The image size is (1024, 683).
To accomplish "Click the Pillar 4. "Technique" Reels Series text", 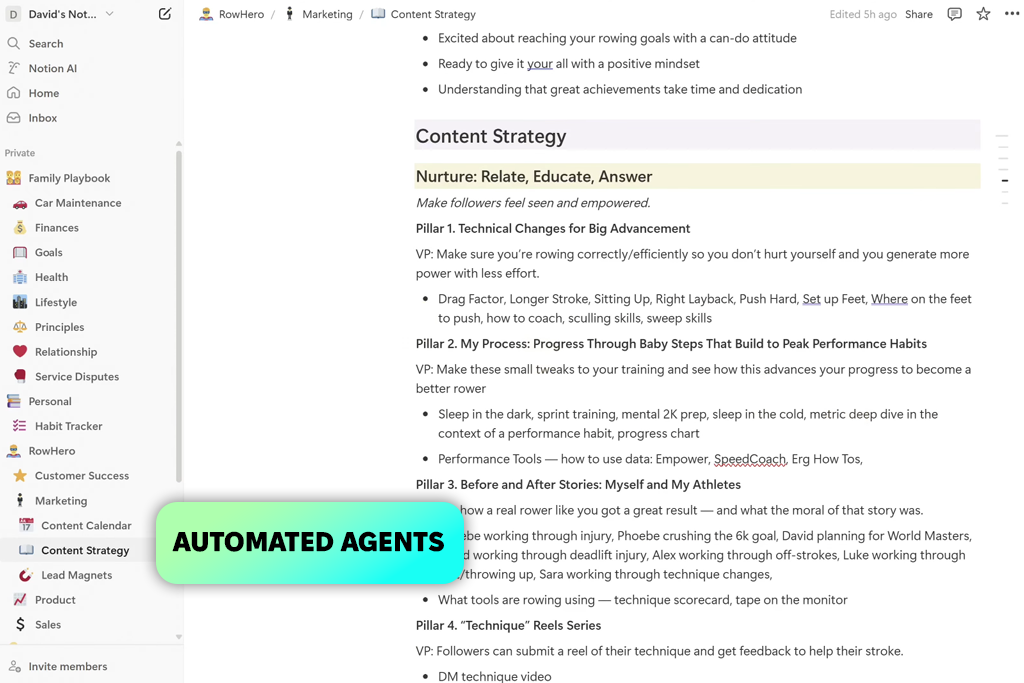I will point(508,625).
